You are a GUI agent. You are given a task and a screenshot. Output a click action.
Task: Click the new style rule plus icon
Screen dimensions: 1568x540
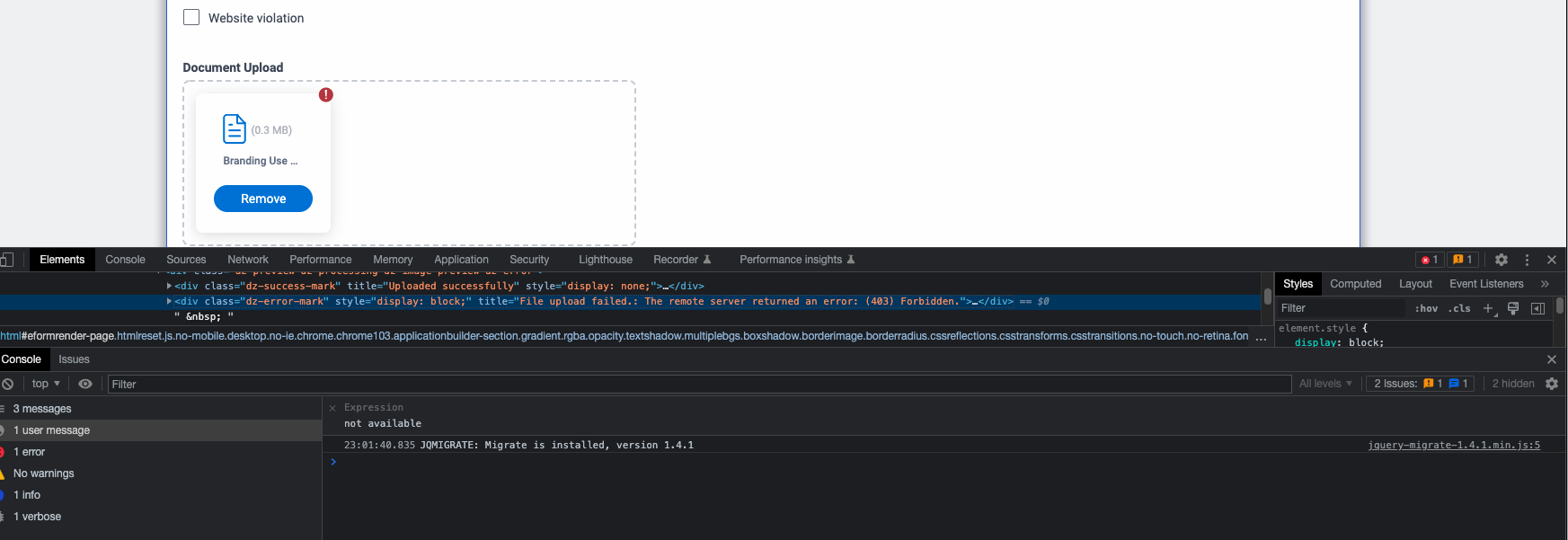(1488, 308)
